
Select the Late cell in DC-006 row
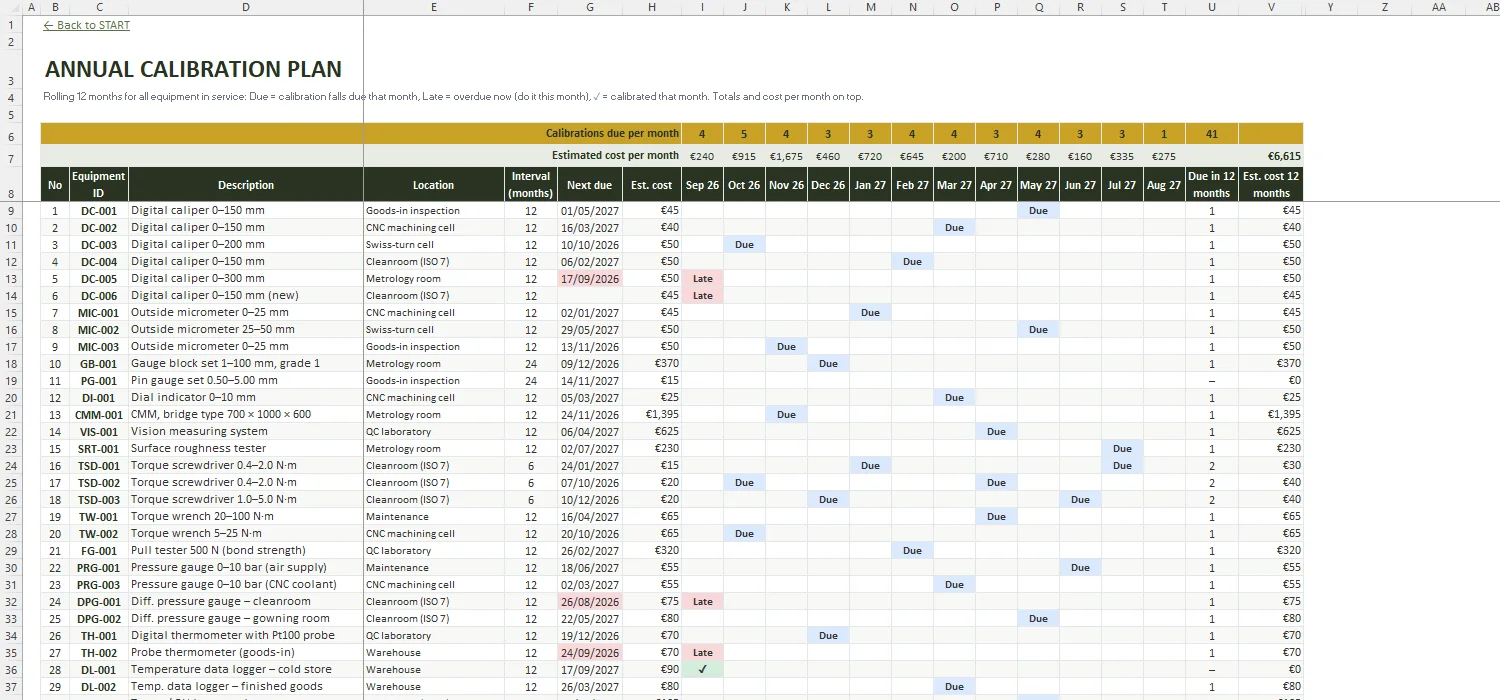click(703, 295)
